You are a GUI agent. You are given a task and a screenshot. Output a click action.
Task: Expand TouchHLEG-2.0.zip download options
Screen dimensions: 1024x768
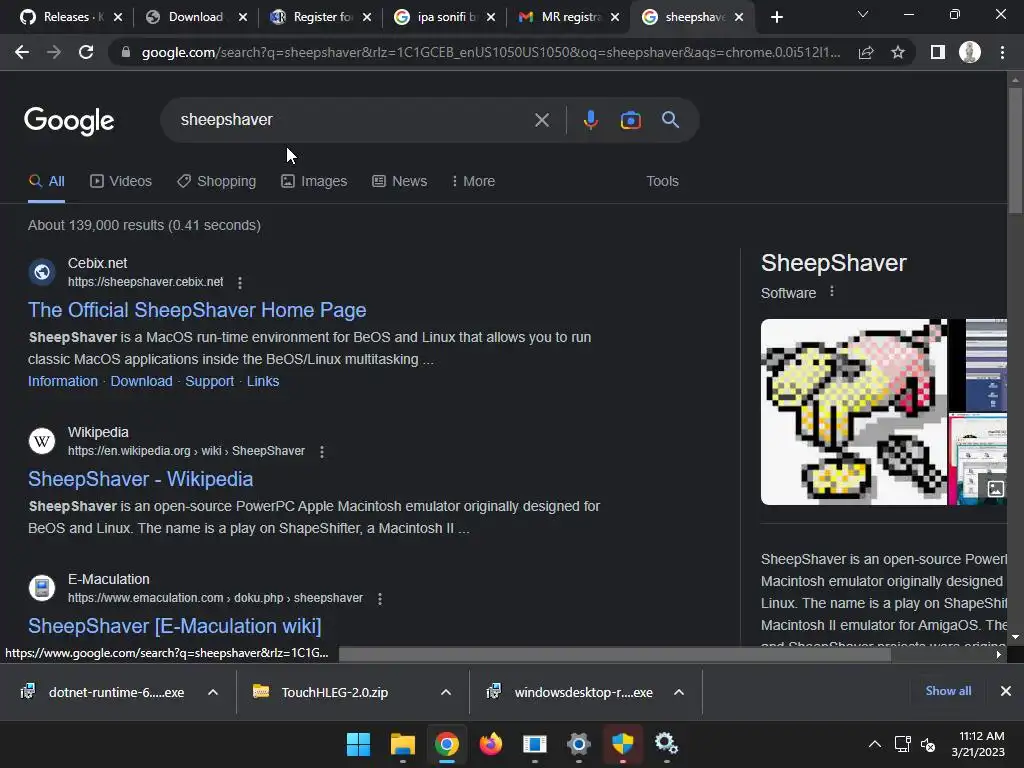tap(446, 692)
